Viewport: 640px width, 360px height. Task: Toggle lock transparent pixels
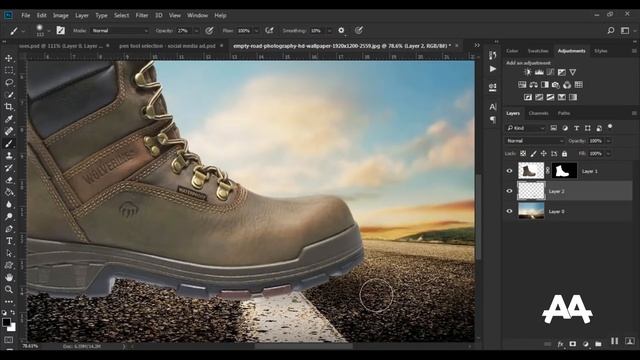pyautogui.click(x=523, y=154)
